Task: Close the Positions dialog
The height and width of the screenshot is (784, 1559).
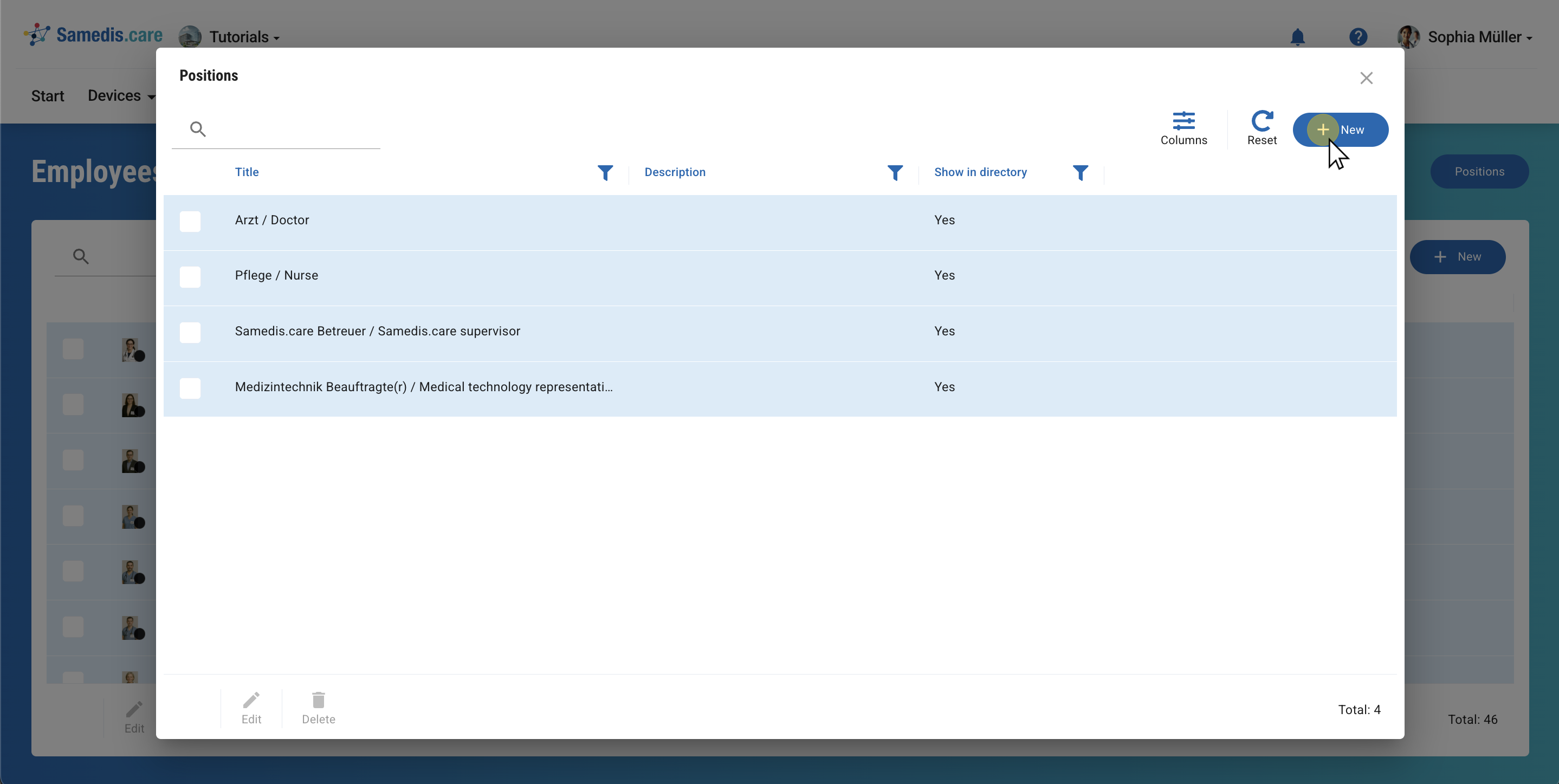Action: (1366, 78)
